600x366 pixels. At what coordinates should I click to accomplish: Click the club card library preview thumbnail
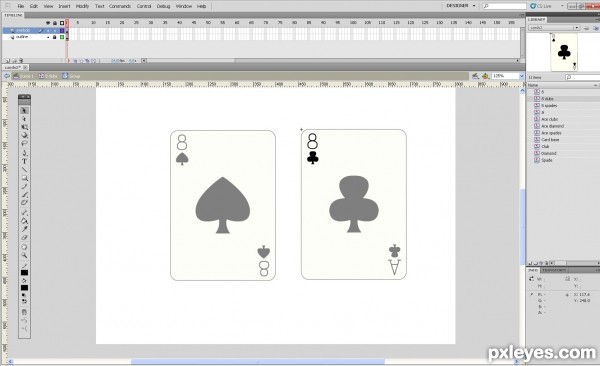pyautogui.click(x=564, y=52)
